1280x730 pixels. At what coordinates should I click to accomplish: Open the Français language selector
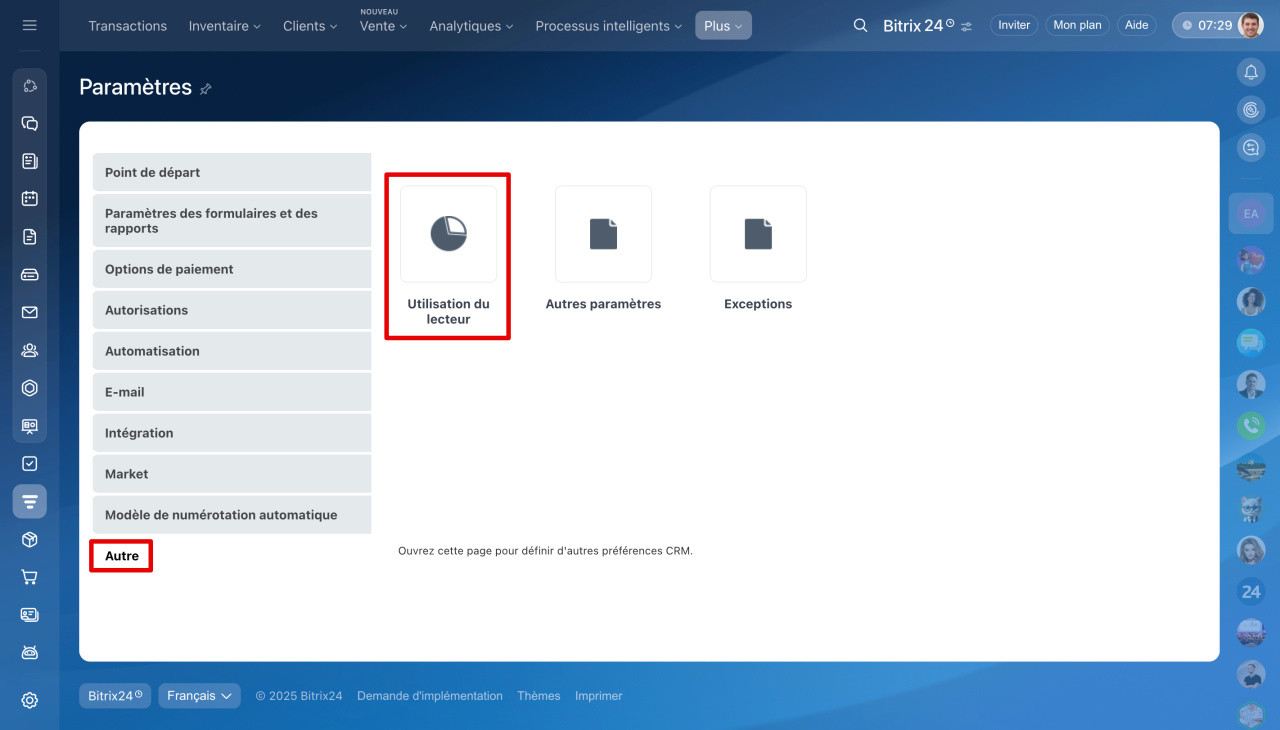(x=199, y=696)
